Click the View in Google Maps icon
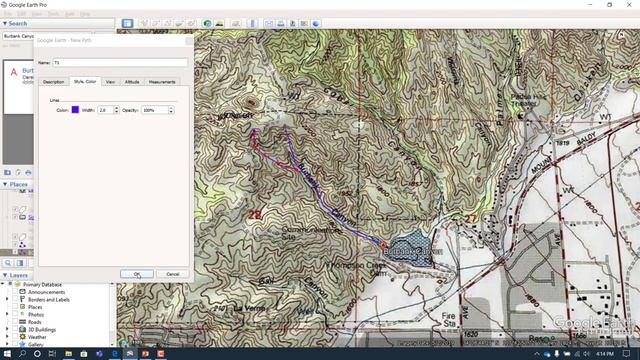The image size is (640, 360). pyautogui.click(x=304, y=23)
